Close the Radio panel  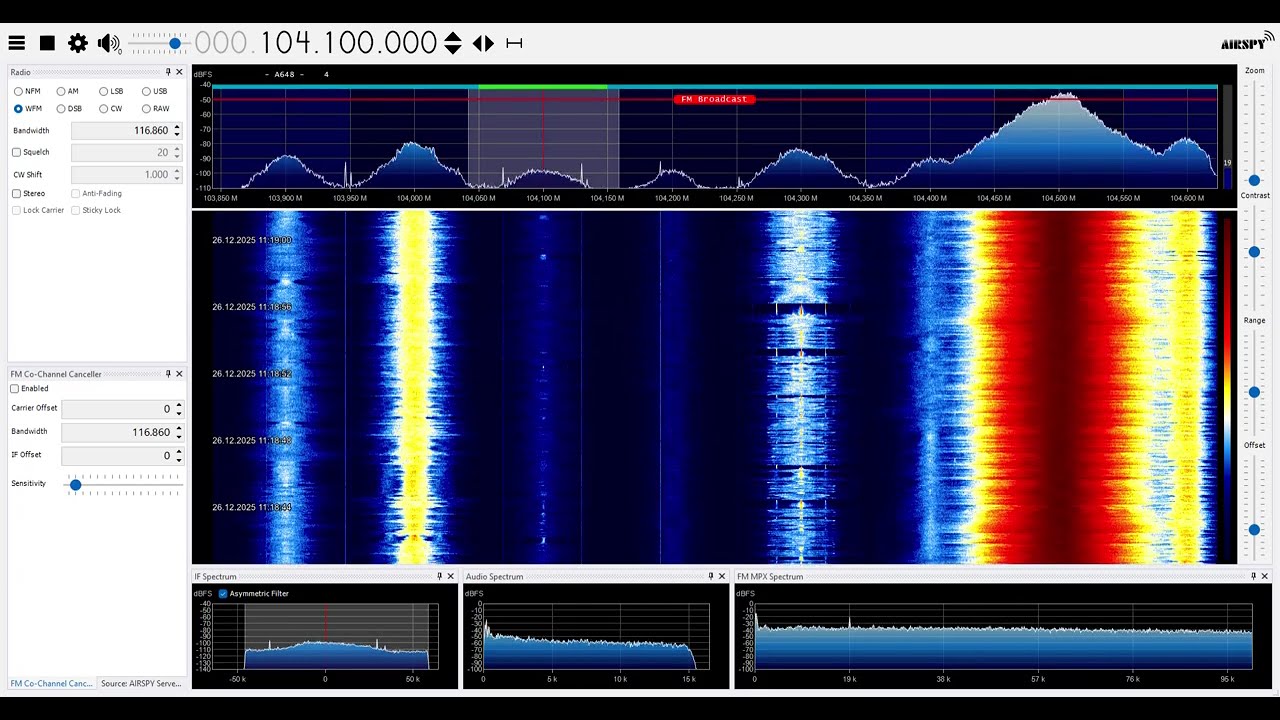coord(180,72)
